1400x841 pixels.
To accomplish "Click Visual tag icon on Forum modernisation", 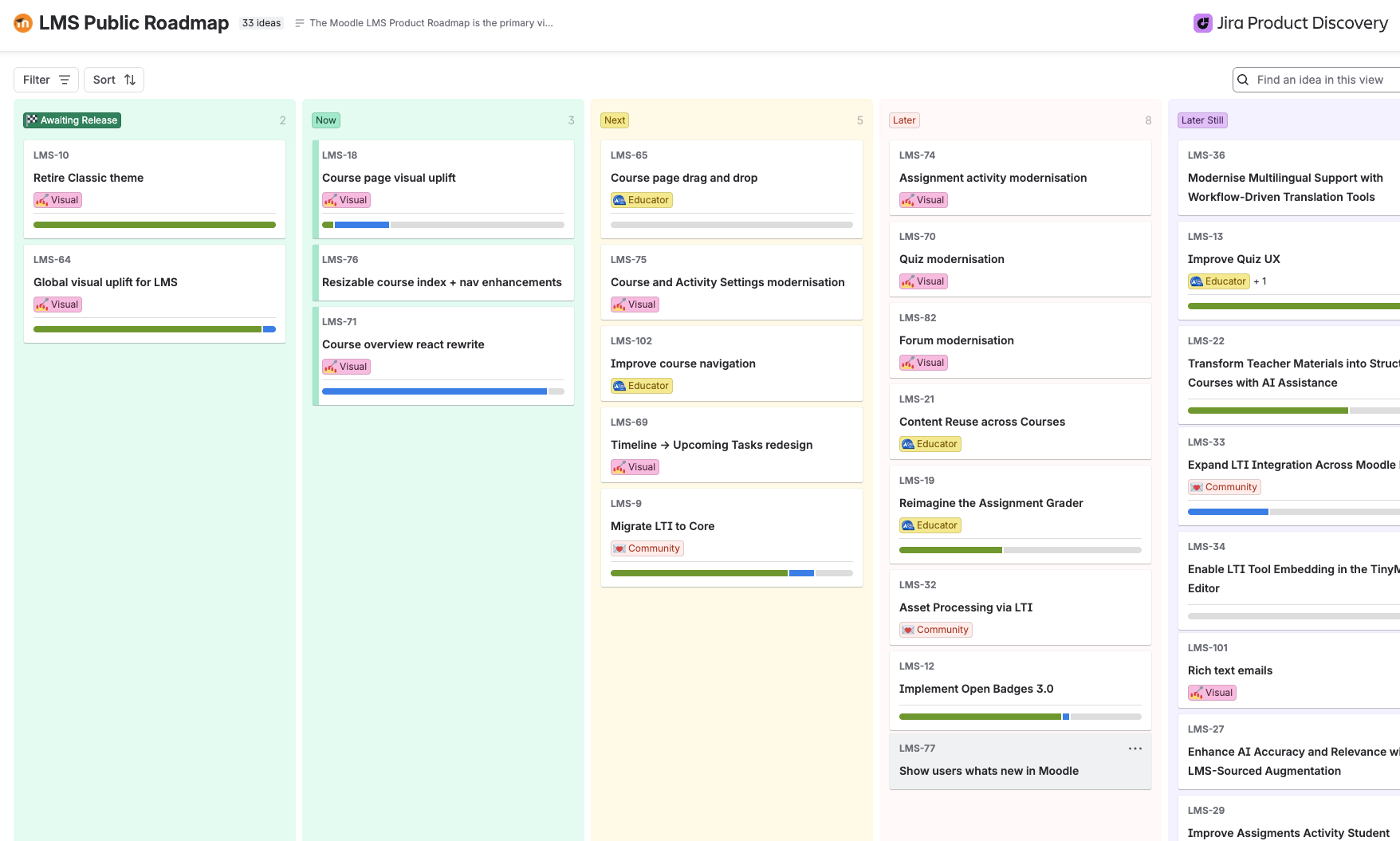I will pyautogui.click(x=908, y=363).
